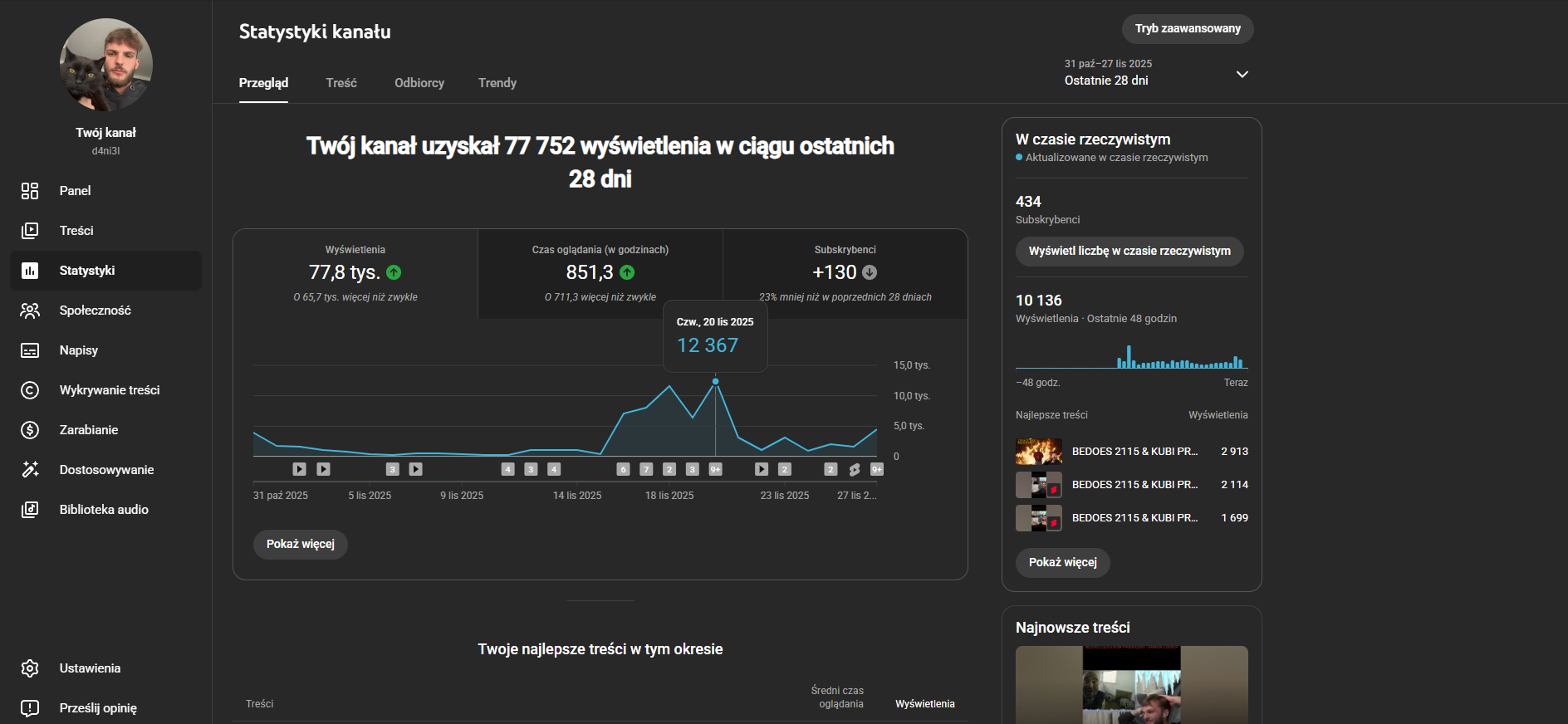
Task: Open Biblioteka audio icon
Action: [30, 510]
